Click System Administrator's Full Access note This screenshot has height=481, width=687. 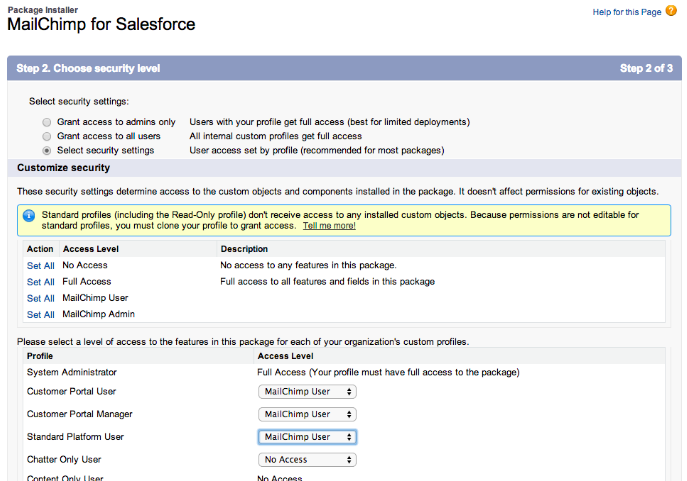pos(388,372)
